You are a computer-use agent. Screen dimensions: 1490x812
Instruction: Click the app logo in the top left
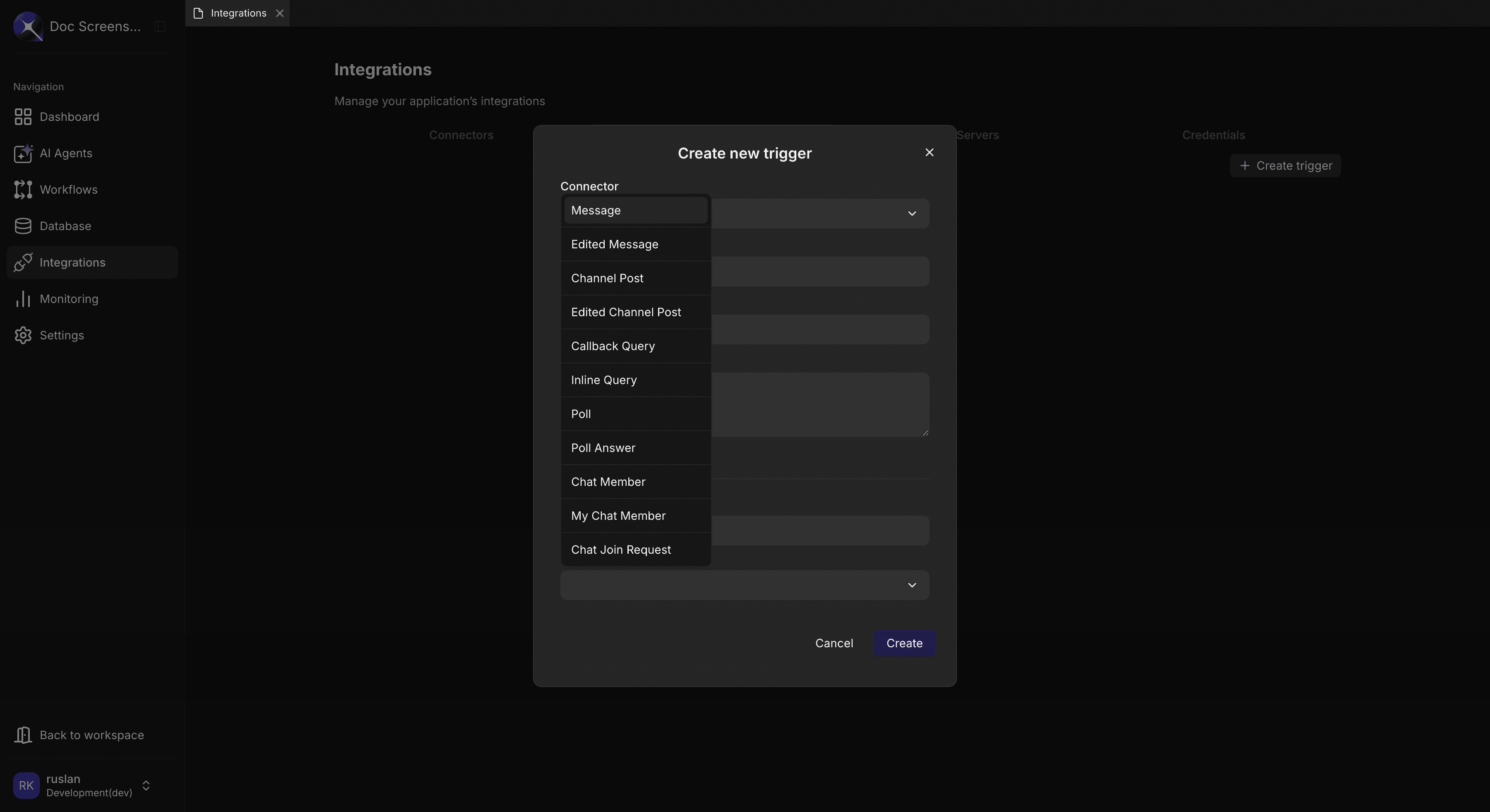27,26
